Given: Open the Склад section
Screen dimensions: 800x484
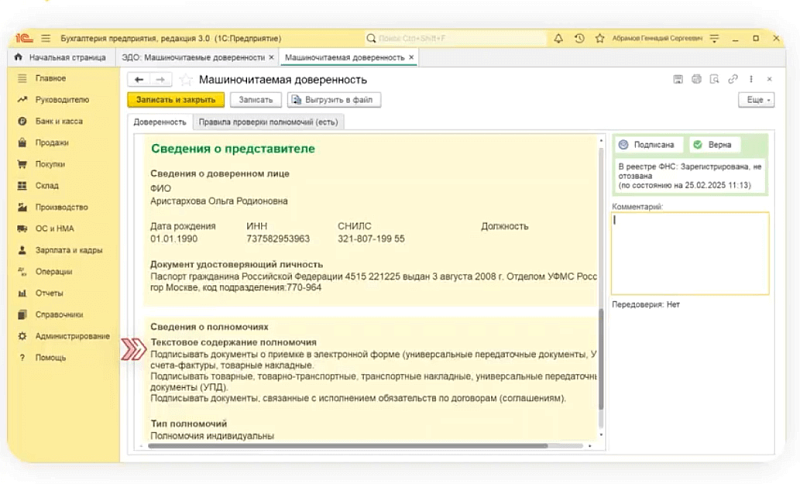Looking at the screenshot, I should [47, 185].
